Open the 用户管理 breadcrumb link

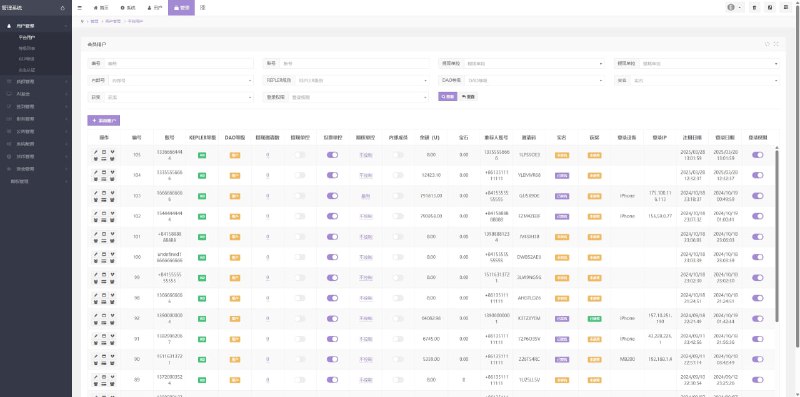point(113,21)
